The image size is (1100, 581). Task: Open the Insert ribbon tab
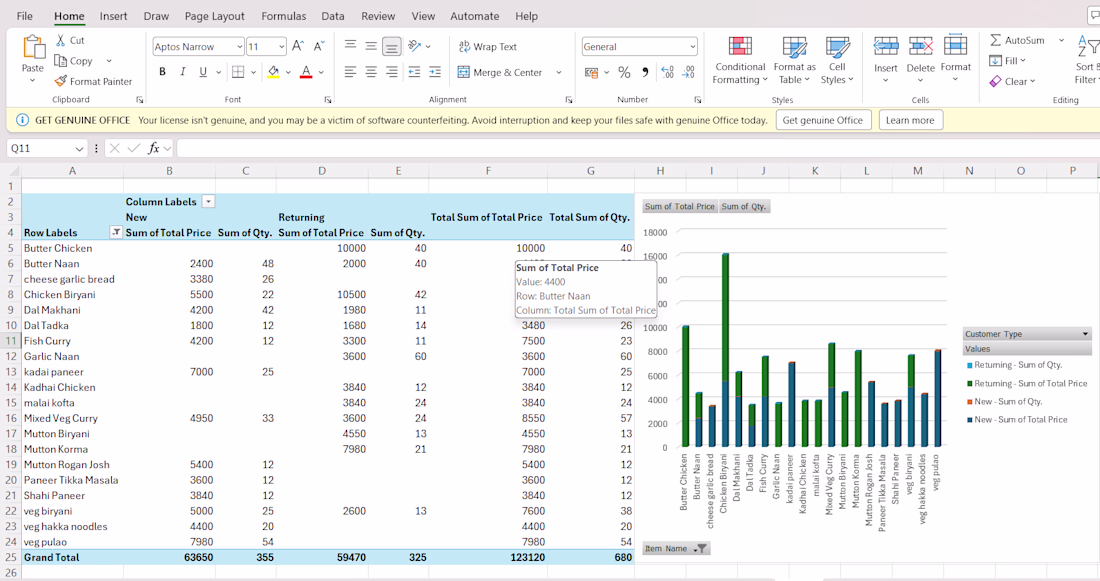point(113,16)
